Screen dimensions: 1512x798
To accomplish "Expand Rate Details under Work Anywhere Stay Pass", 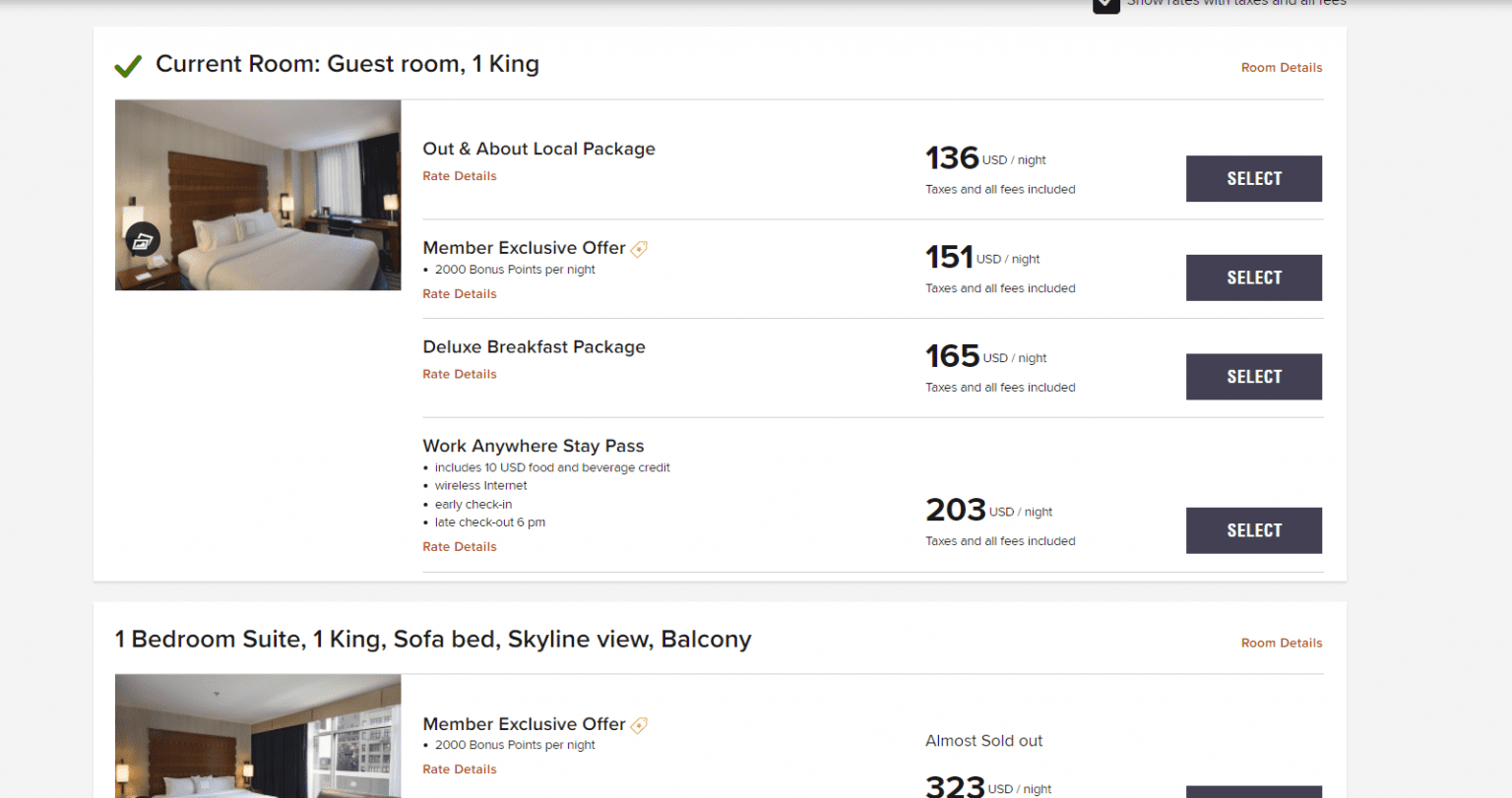I will point(460,546).
